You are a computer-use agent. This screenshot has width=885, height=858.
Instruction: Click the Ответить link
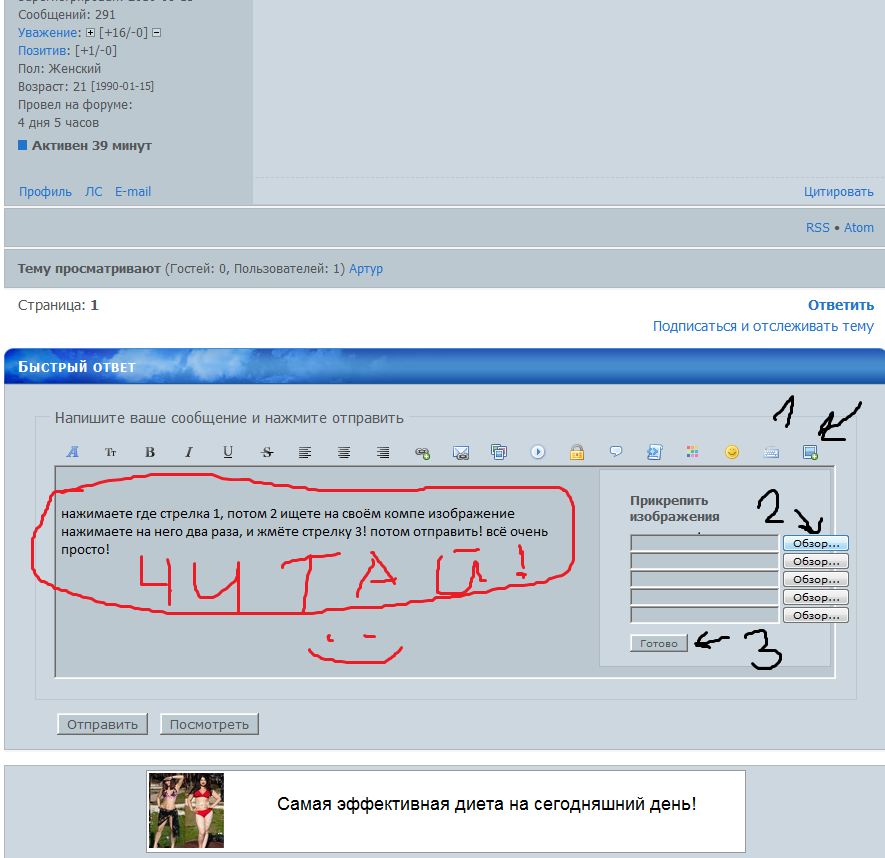pyautogui.click(x=841, y=305)
